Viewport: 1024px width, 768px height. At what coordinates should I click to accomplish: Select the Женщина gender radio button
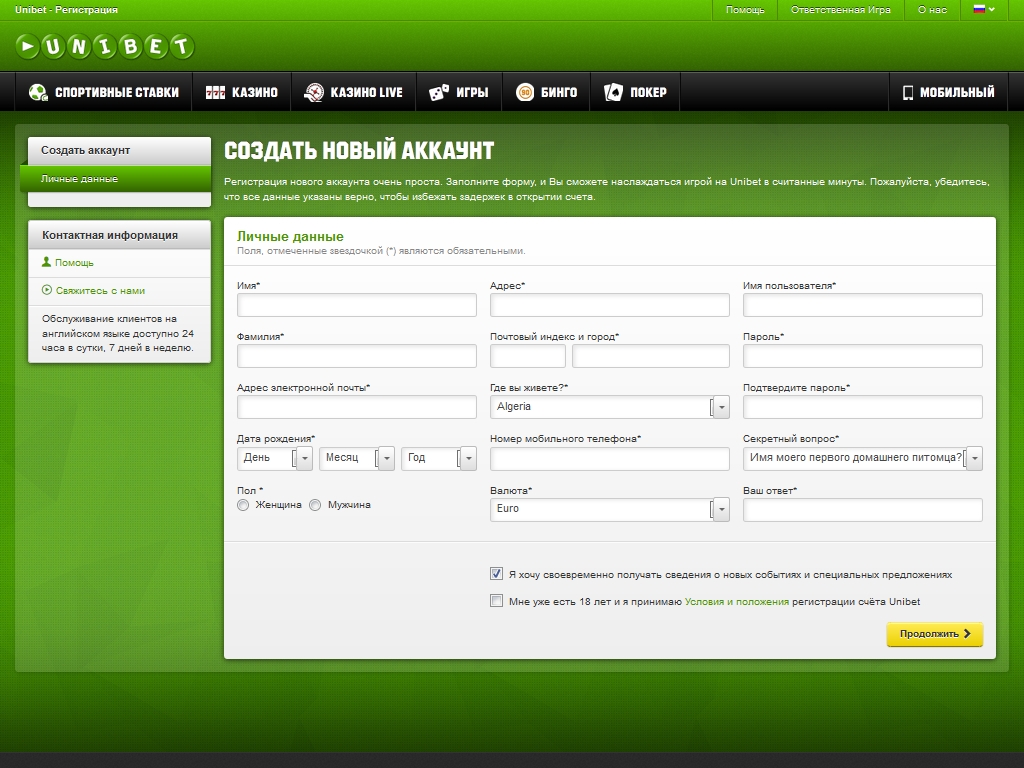point(243,505)
